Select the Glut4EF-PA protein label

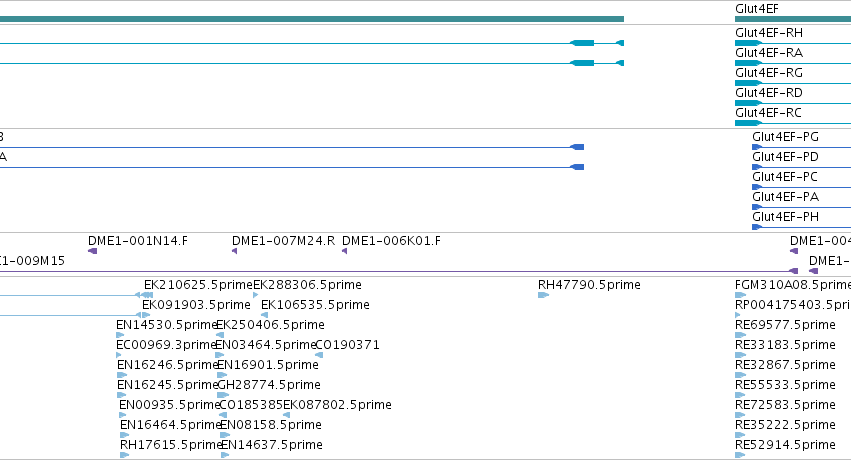785,197
